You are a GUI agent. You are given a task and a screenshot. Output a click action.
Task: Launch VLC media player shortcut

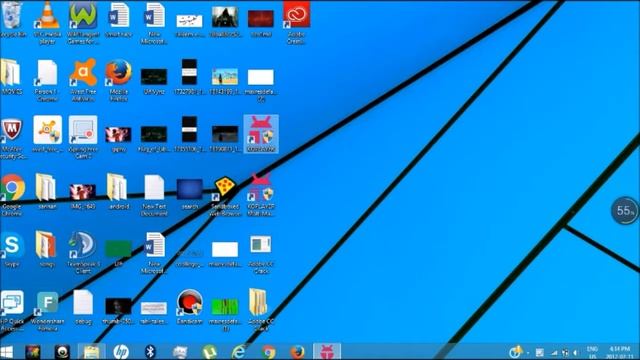click(47, 21)
